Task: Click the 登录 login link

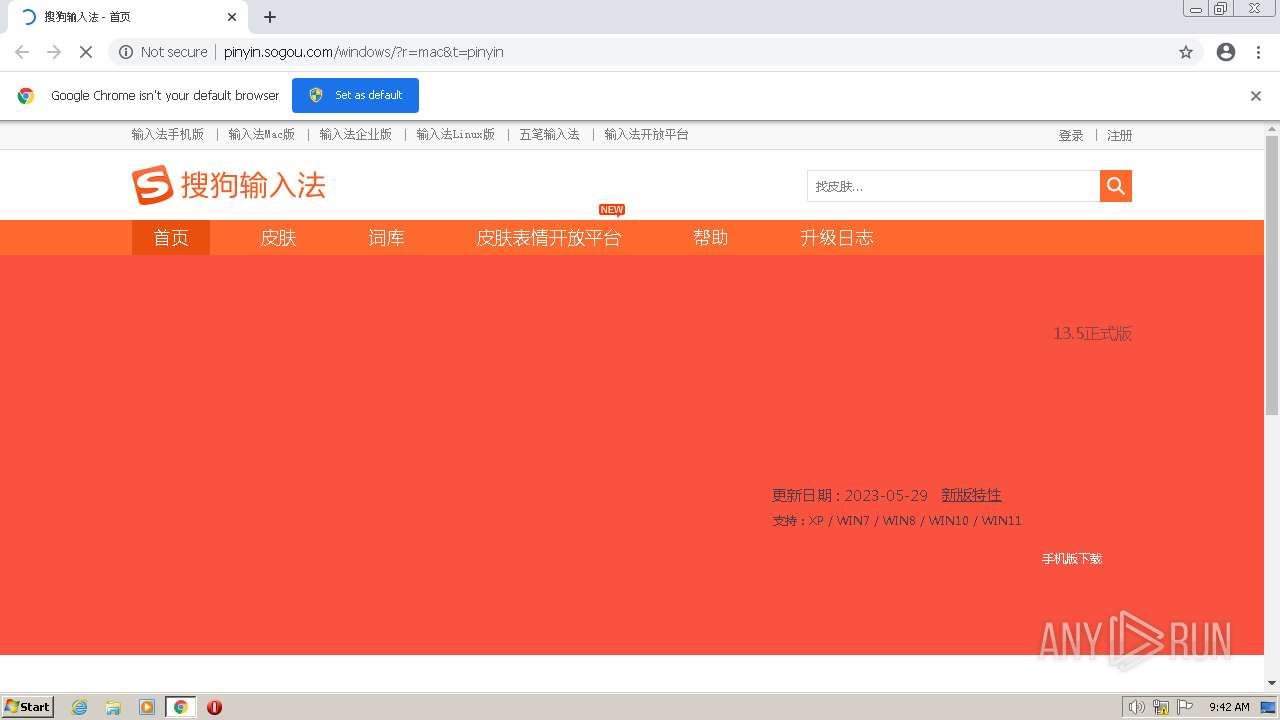Action: (1071, 135)
